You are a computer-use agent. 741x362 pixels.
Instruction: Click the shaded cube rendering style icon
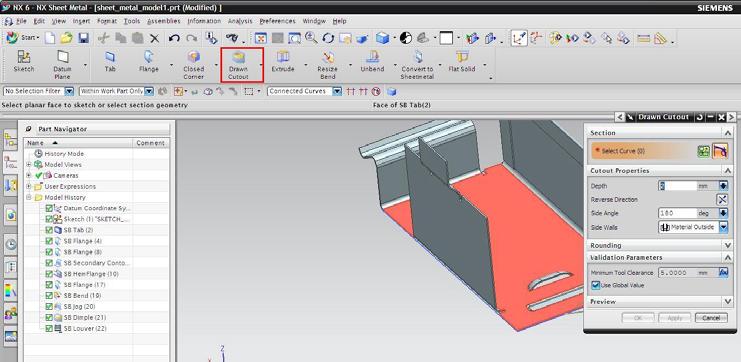tap(382, 38)
